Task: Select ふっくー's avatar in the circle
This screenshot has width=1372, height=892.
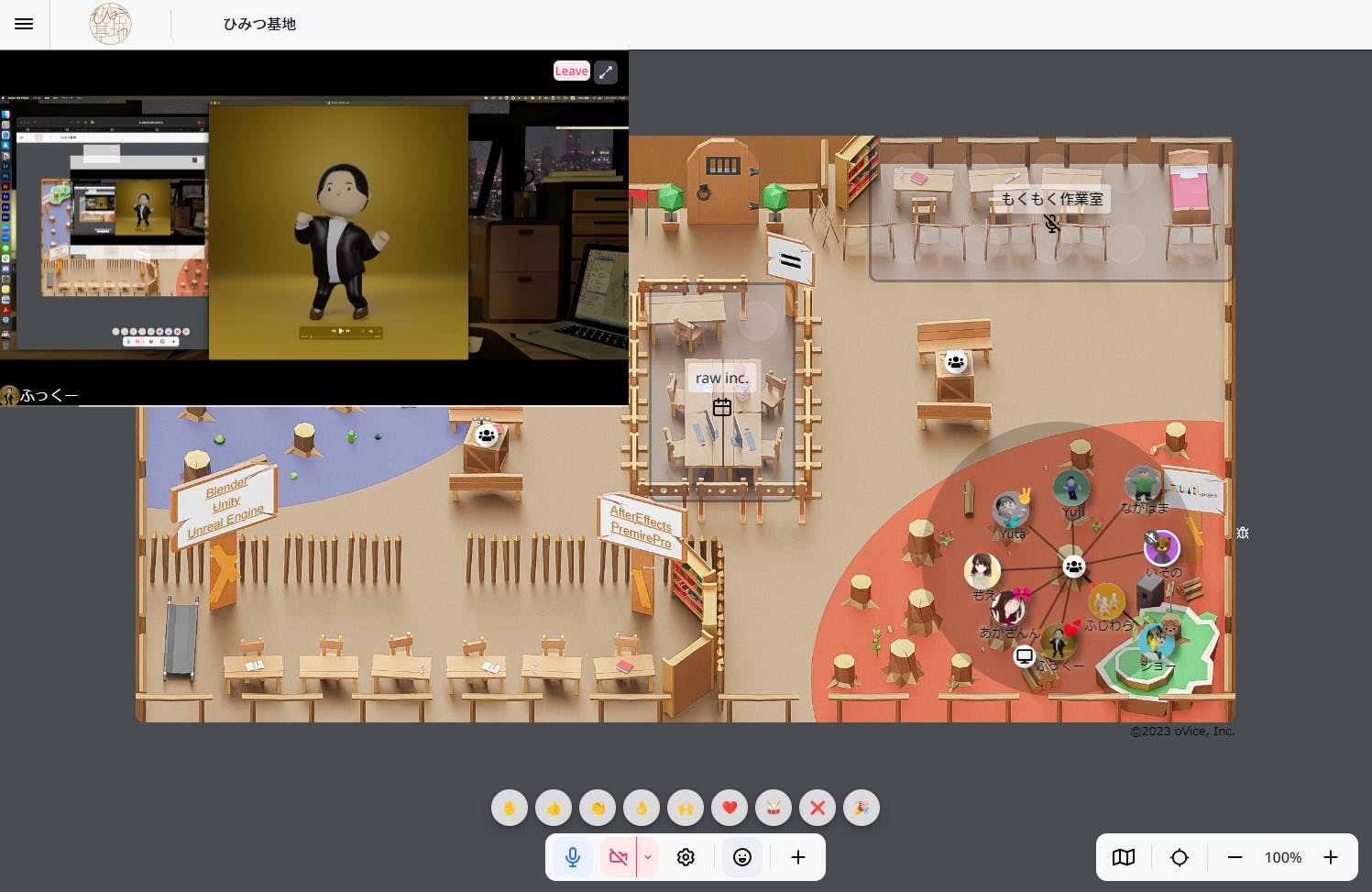Action: 1058,642
